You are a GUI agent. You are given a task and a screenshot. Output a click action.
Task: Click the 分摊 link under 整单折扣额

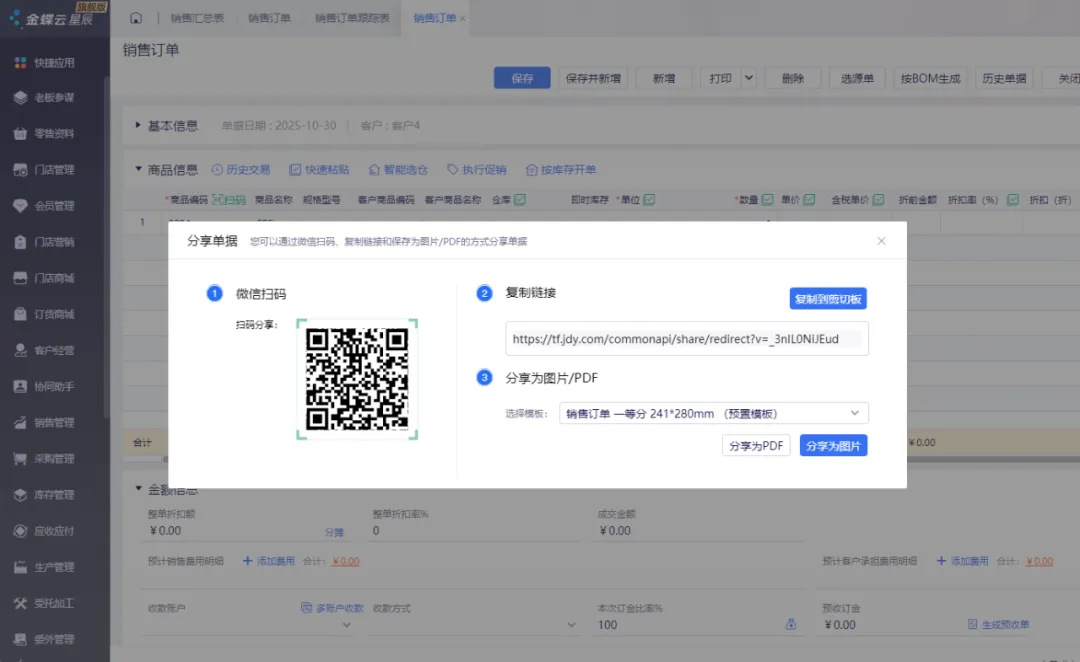[334, 532]
